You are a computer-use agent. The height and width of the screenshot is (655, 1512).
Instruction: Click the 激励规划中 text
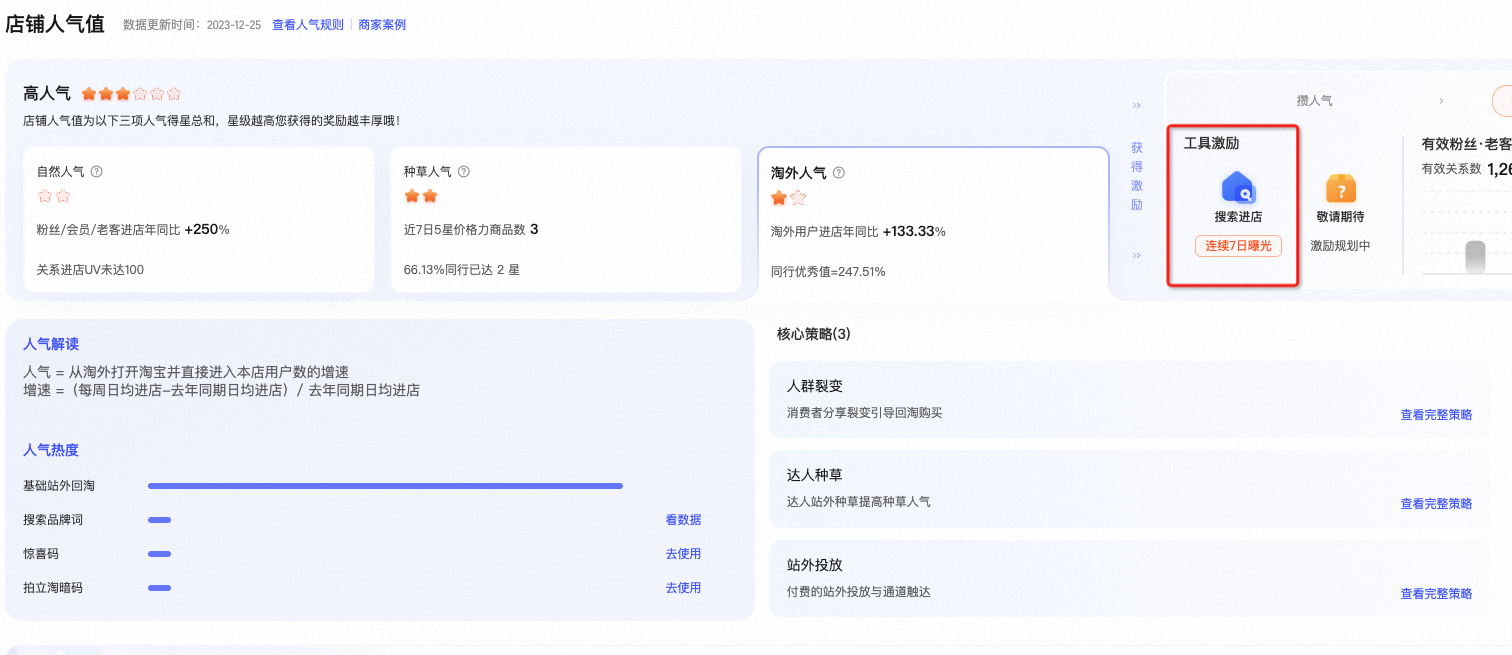(1340, 245)
